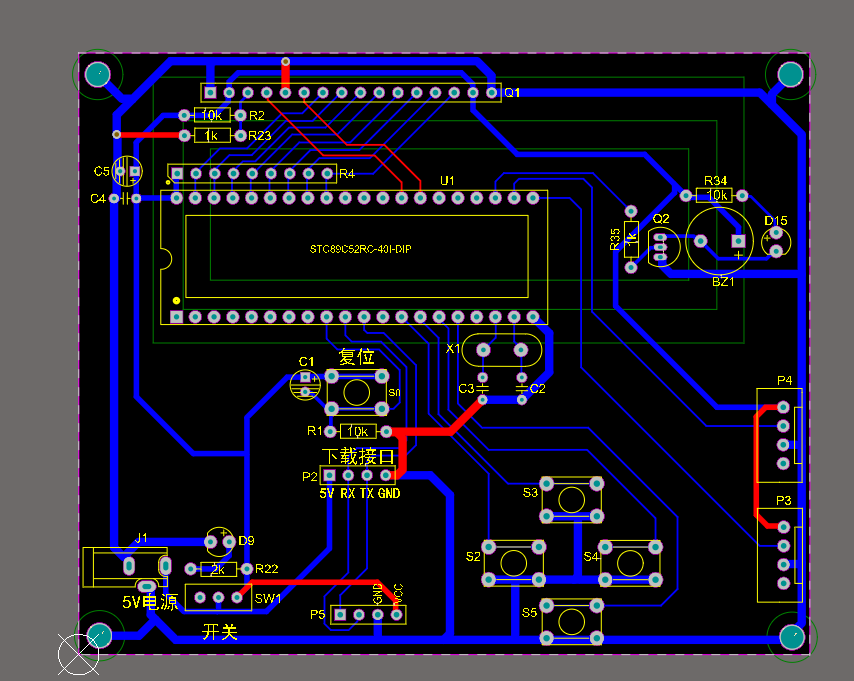Click the J1 designator label
Viewport: 854px width, 681px height.
coord(141,538)
